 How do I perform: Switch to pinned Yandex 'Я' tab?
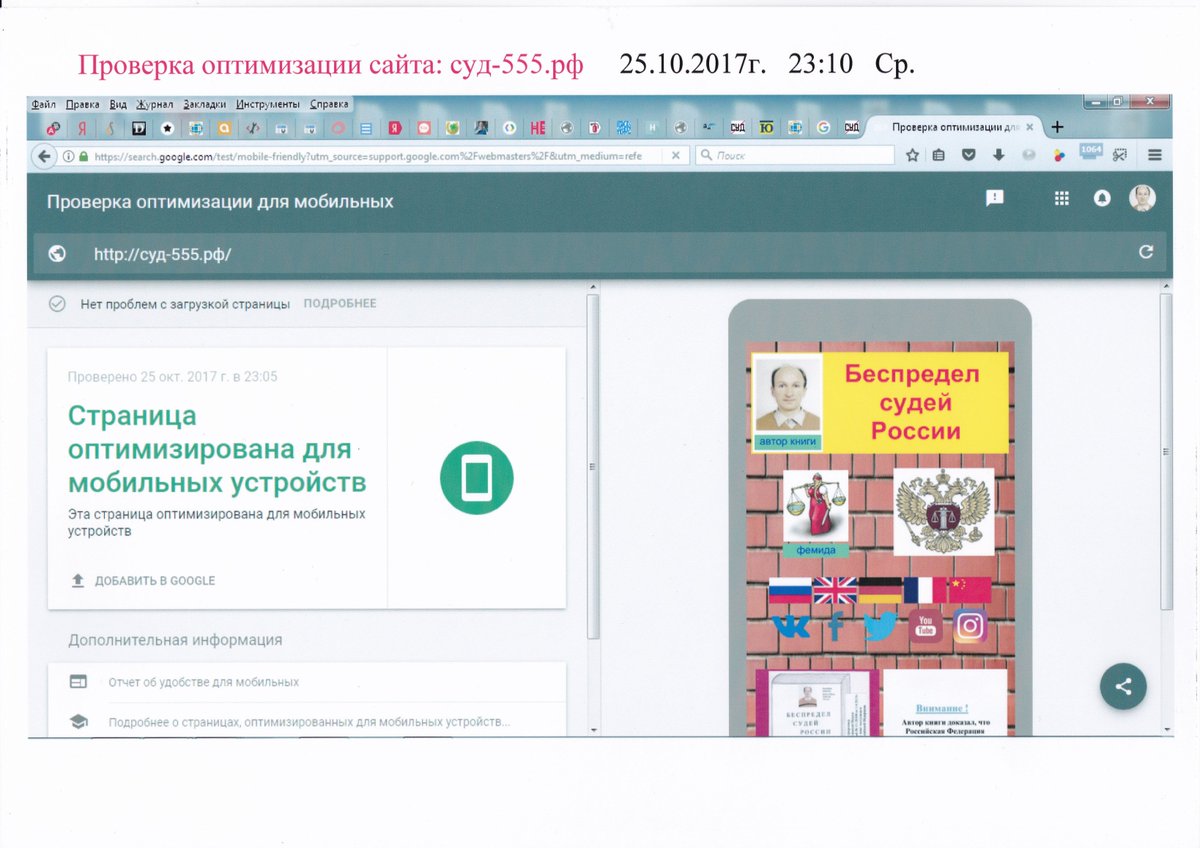pyautogui.click(x=82, y=128)
